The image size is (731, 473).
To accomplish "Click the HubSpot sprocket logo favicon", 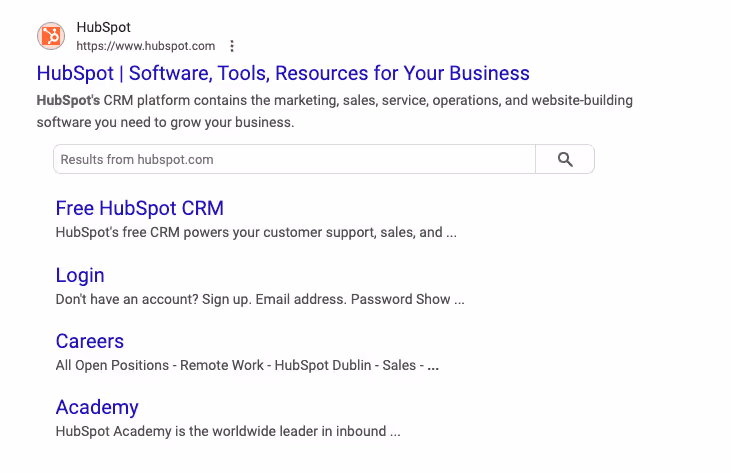I will click(x=51, y=36).
